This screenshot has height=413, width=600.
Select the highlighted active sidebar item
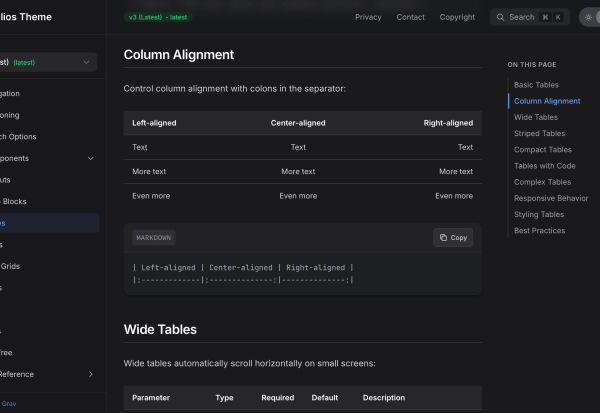tap(49, 223)
